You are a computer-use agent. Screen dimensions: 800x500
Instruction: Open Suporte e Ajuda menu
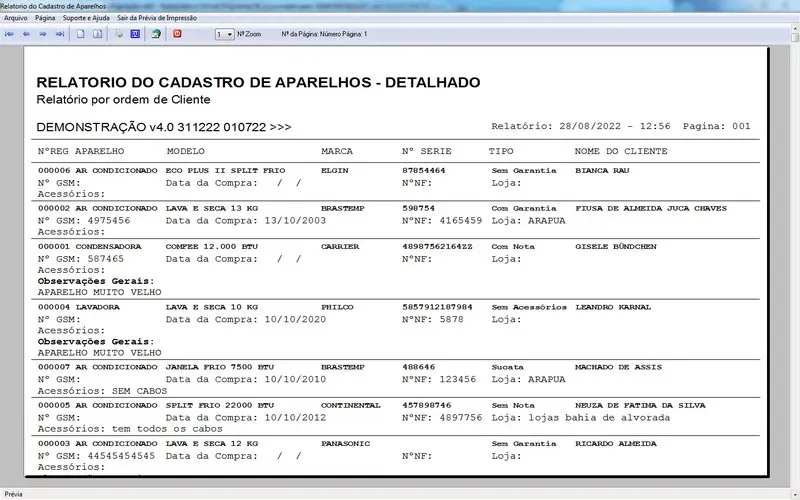click(x=86, y=18)
